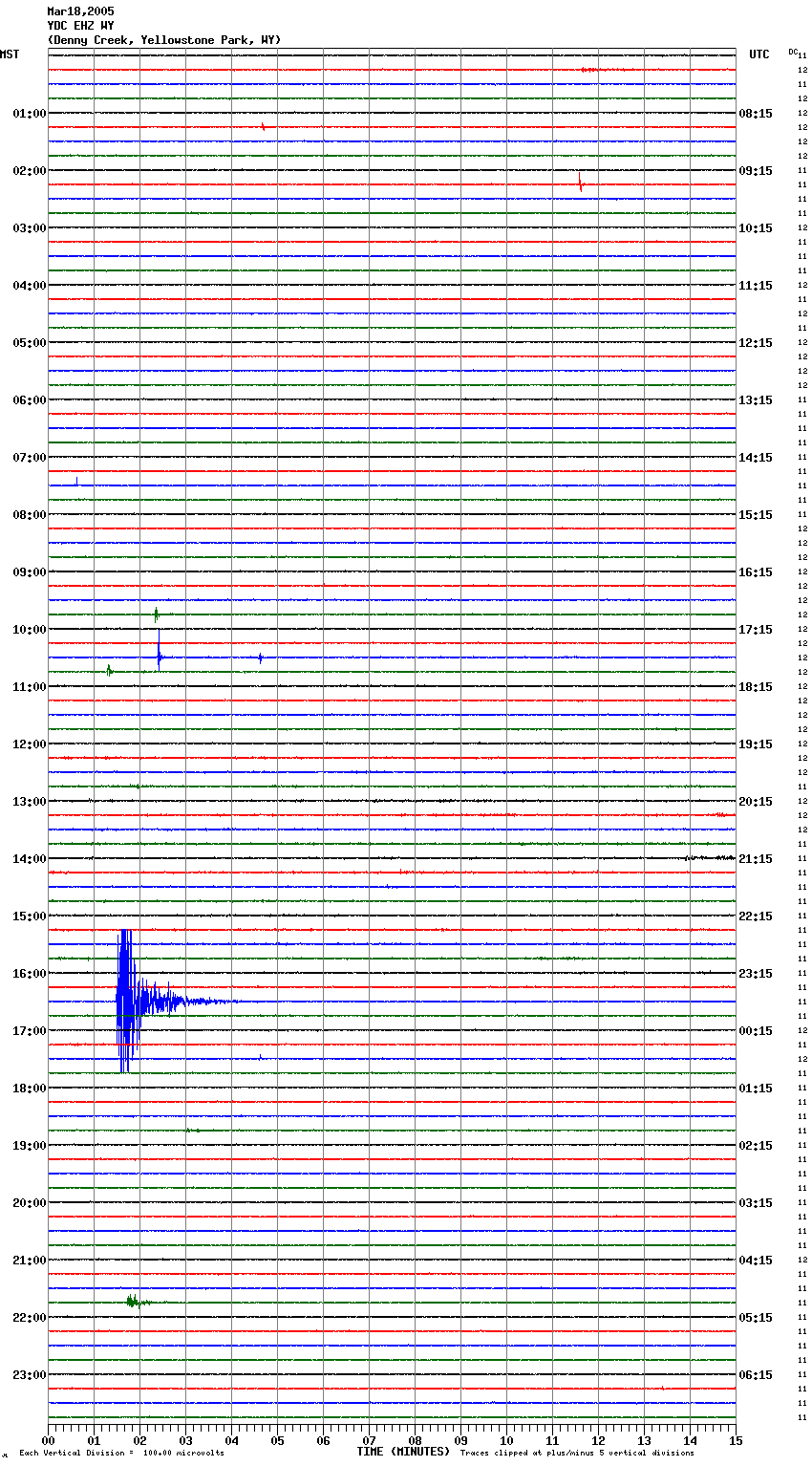
Task: Click the 06:15 UTC time label
Action: tap(756, 1375)
